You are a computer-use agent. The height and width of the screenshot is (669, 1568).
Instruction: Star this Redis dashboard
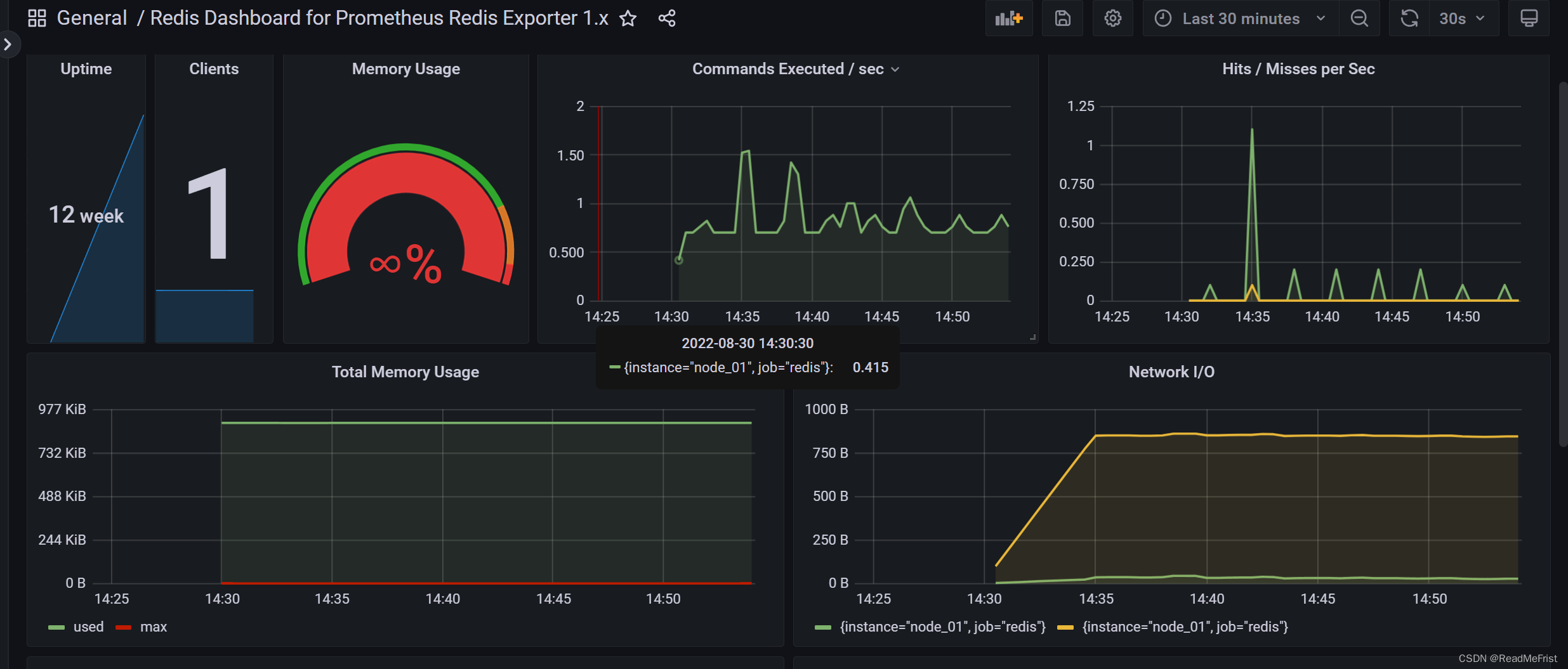pyautogui.click(x=628, y=18)
